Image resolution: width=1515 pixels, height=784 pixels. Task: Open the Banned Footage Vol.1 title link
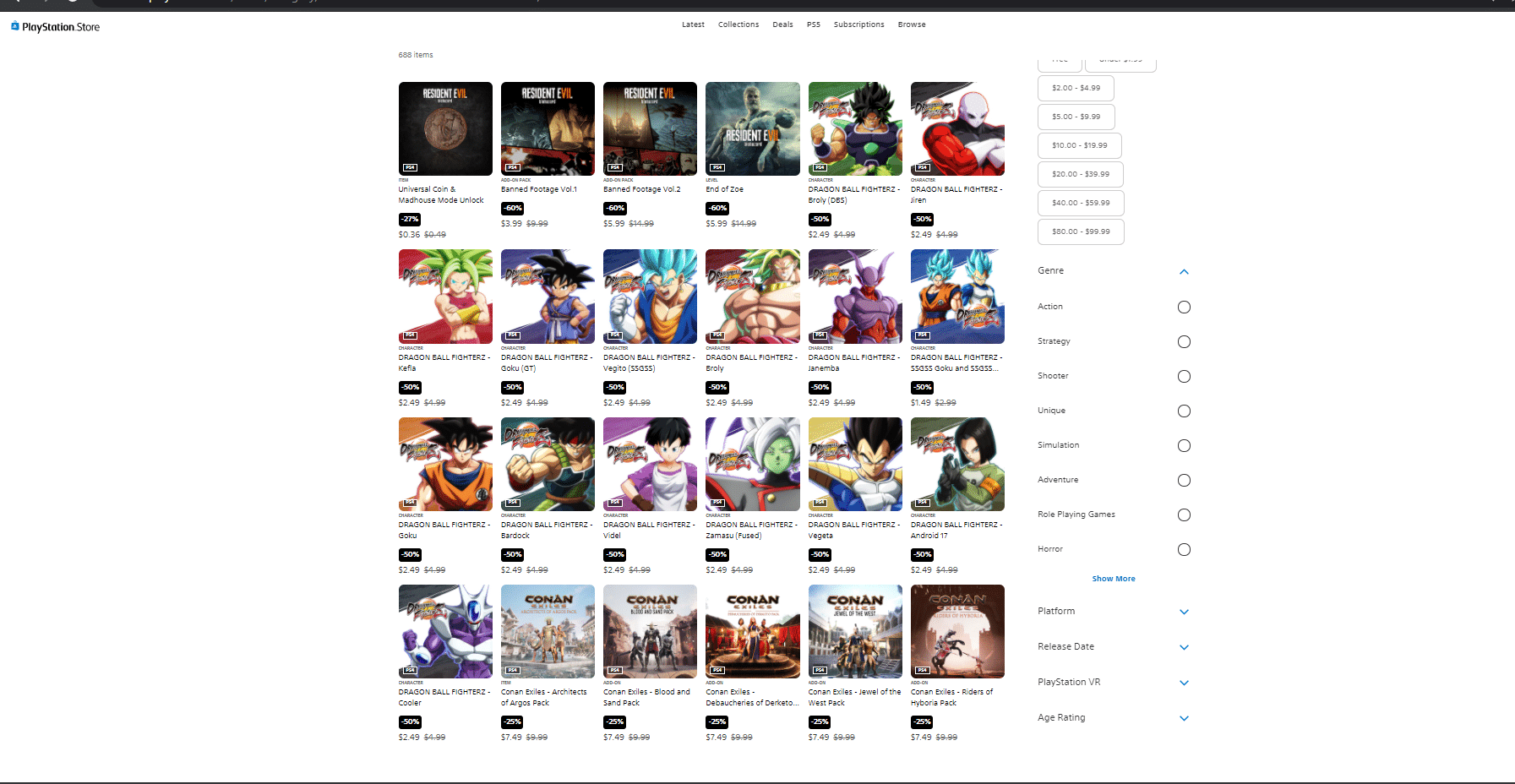tap(539, 189)
